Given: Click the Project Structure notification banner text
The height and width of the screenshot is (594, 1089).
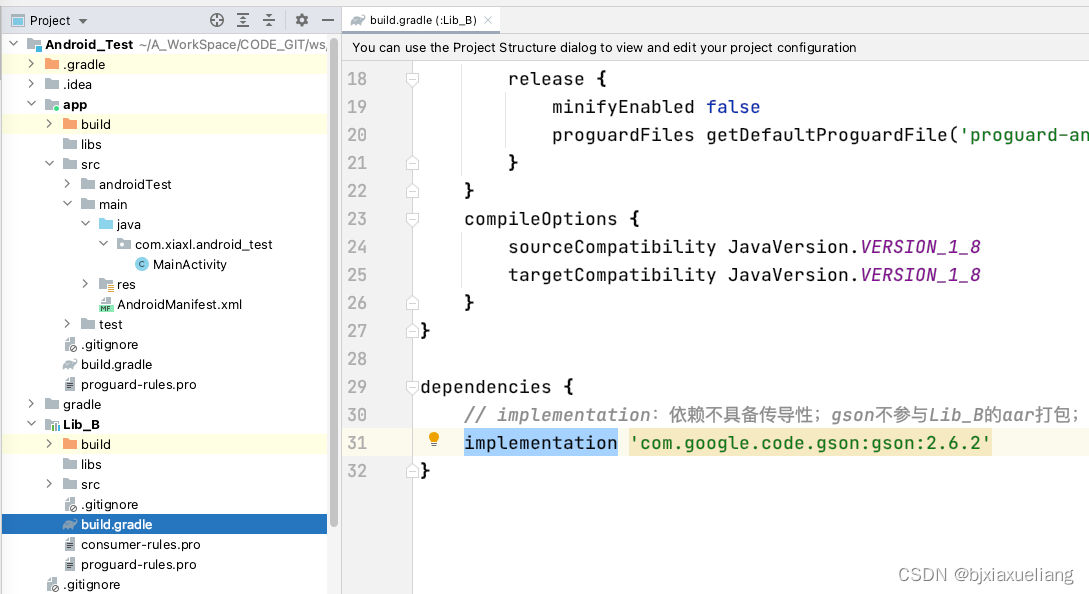Looking at the screenshot, I should tap(604, 47).
